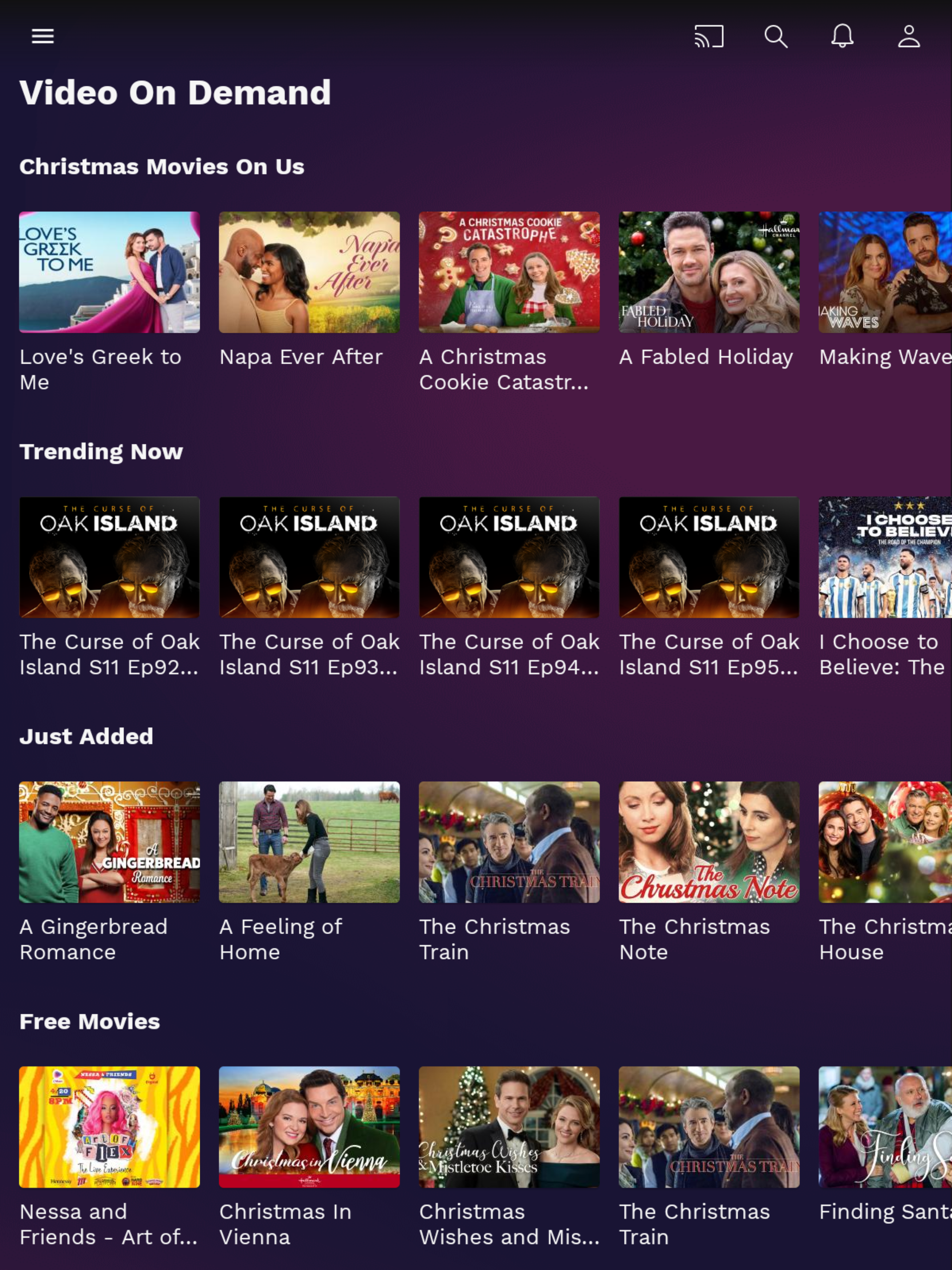The image size is (952, 1270).
Task: Click the Island S11 Ep92... title text
Action: pyautogui.click(x=109, y=667)
